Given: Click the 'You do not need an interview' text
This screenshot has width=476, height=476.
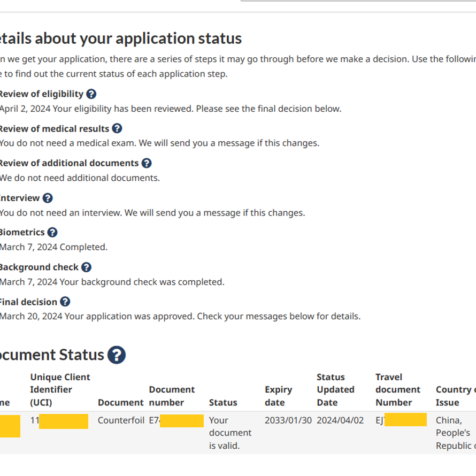Looking at the screenshot, I should click(x=61, y=213).
